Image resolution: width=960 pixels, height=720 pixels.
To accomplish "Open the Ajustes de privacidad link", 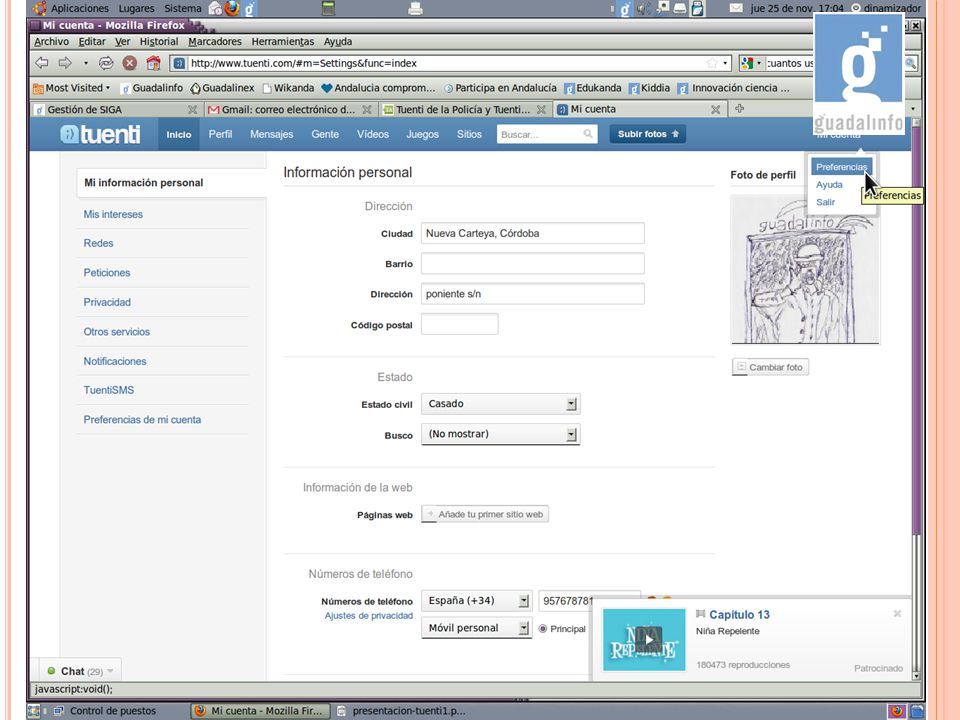I will [x=369, y=616].
